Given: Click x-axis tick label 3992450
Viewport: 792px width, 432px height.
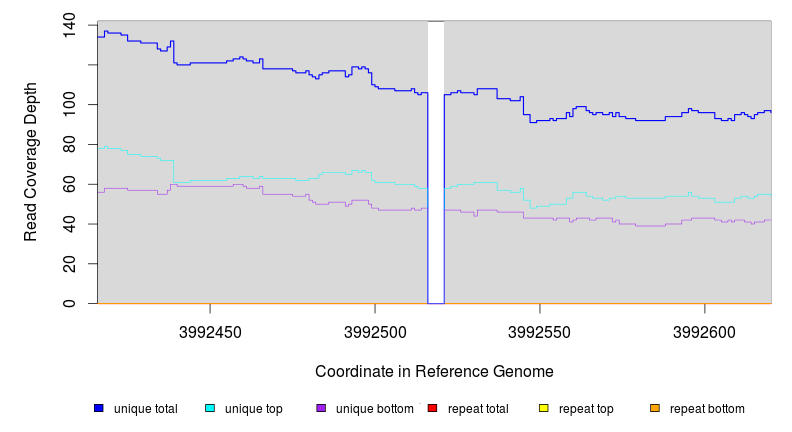Looking at the screenshot, I should tap(209, 331).
